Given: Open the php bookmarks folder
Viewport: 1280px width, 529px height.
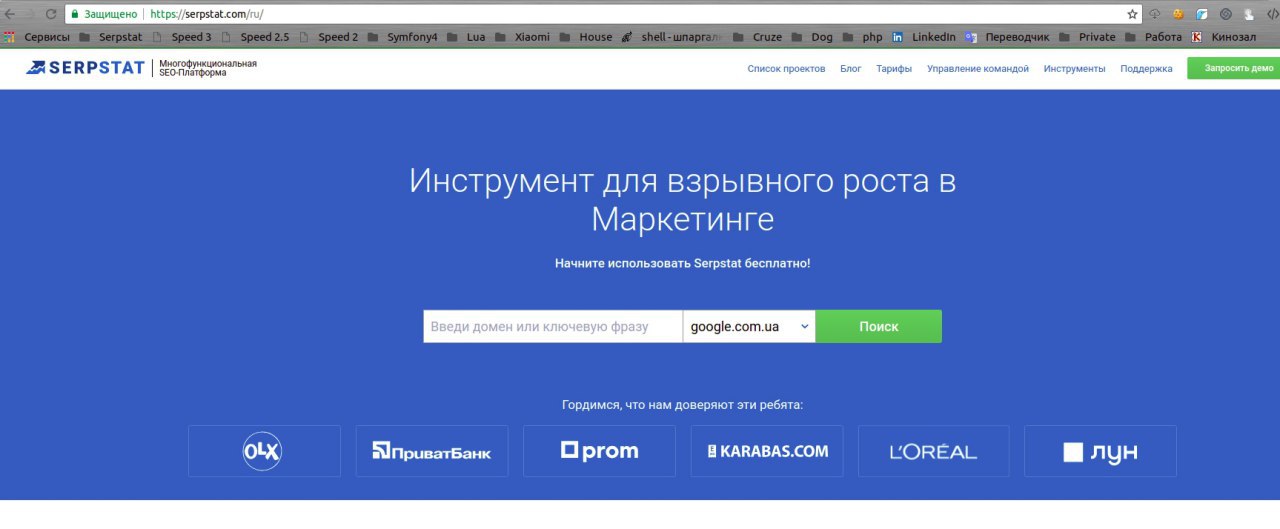Looking at the screenshot, I should click(862, 37).
